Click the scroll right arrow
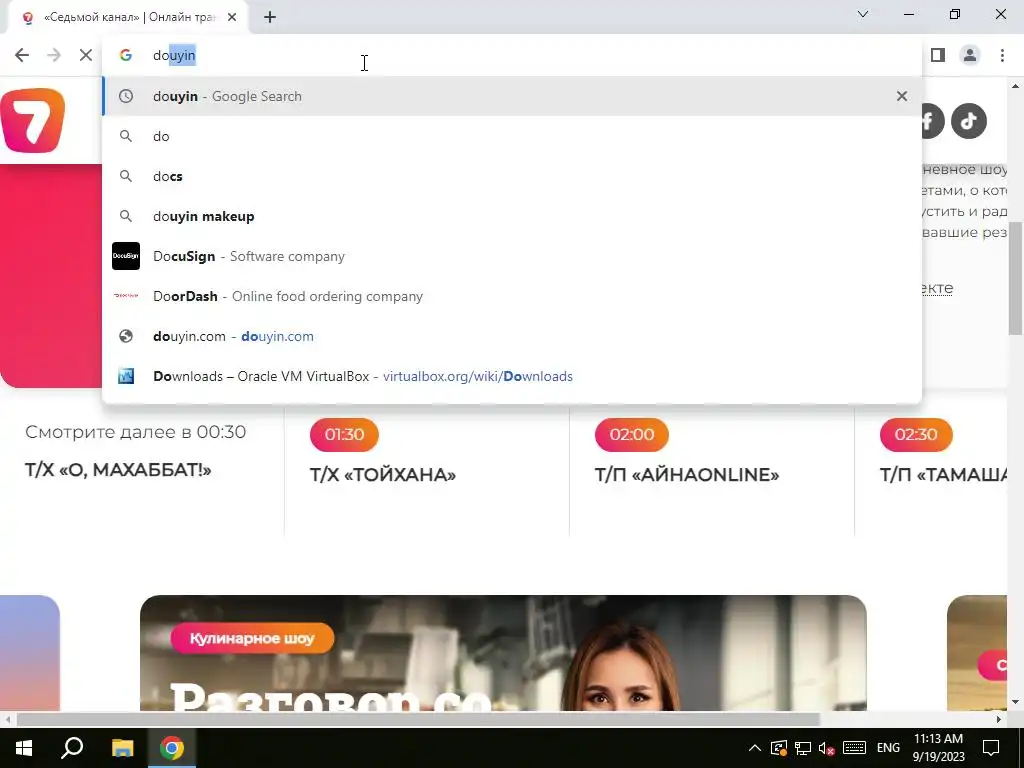1024x768 pixels. 999,719
